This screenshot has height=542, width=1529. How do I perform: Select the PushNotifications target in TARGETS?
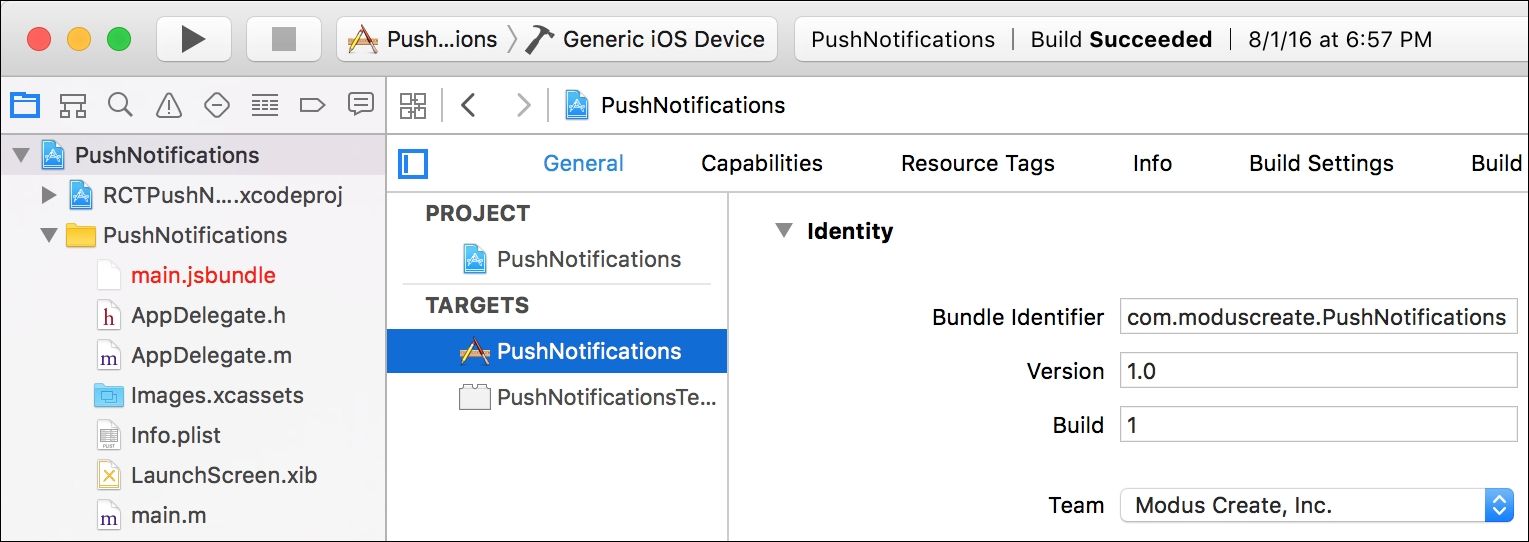pos(557,351)
